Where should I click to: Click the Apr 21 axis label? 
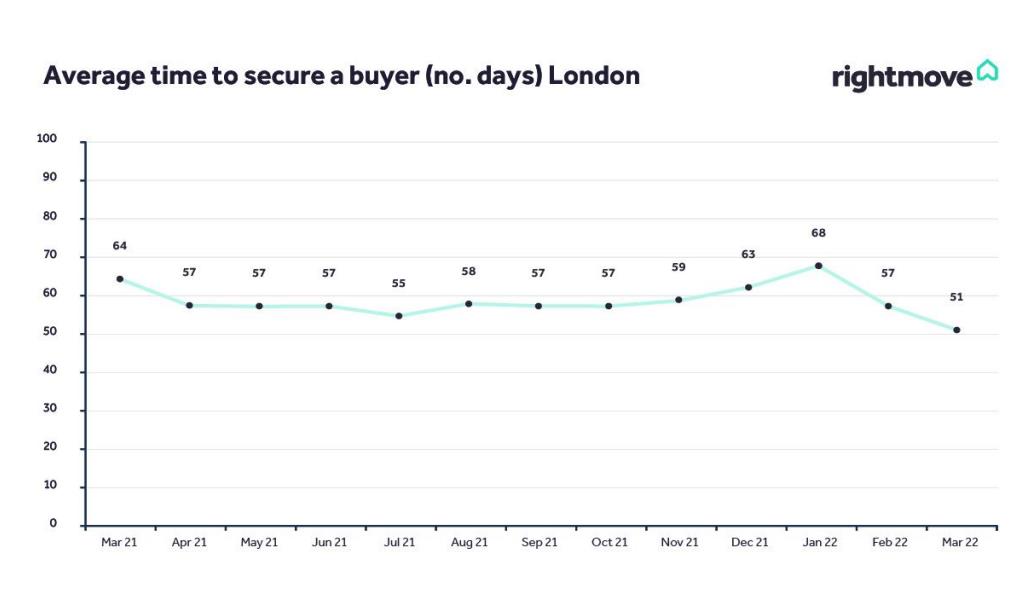189,542
